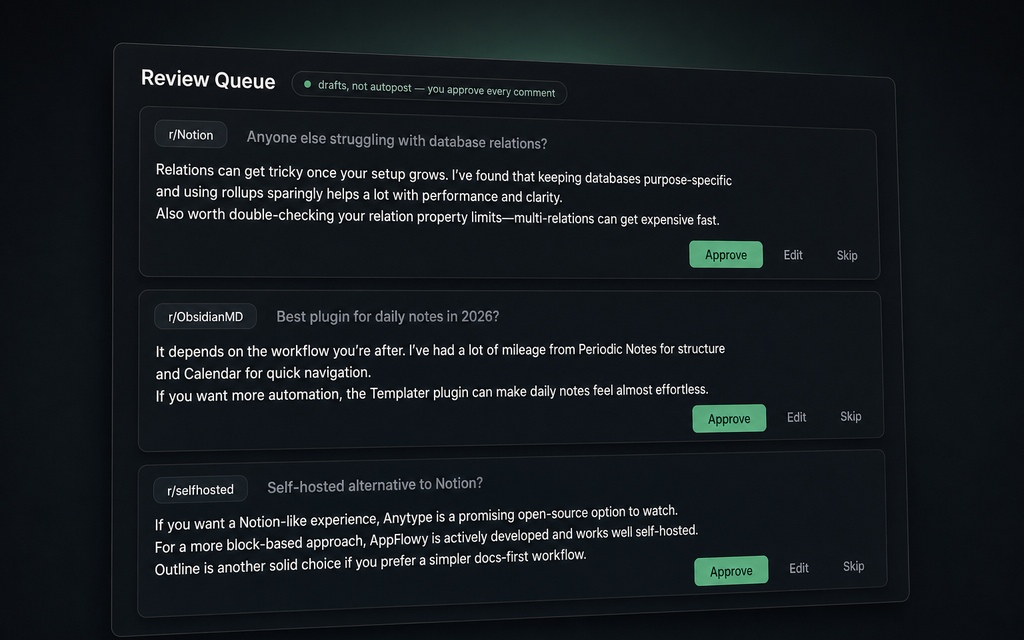This screenshot has height=640, width=1024.
Task: Click the Review Queue heading
Action: pyautogui.click(x=208, y=80)
